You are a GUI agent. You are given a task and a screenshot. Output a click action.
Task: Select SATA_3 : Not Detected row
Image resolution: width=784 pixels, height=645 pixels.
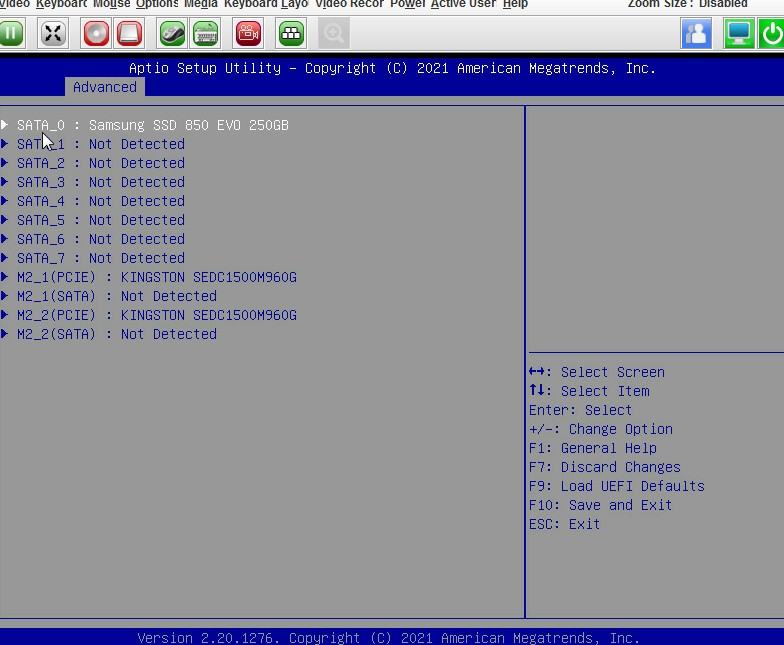coord(101,182)
